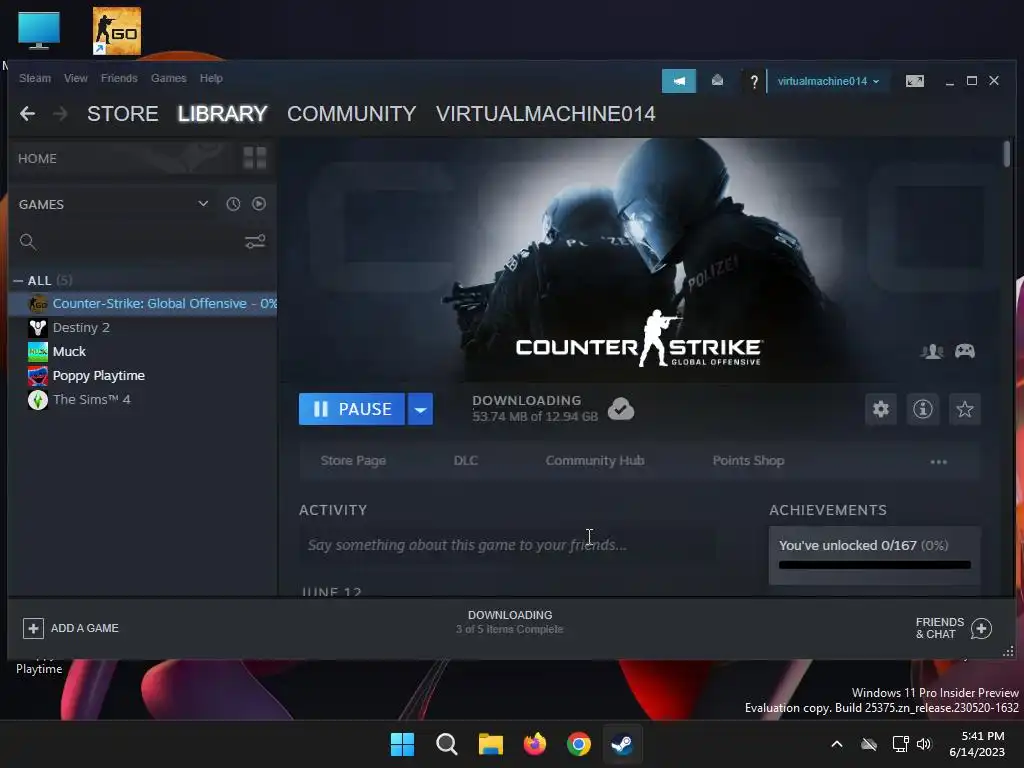Launch Firefox from the taskbar

(535, 744)
